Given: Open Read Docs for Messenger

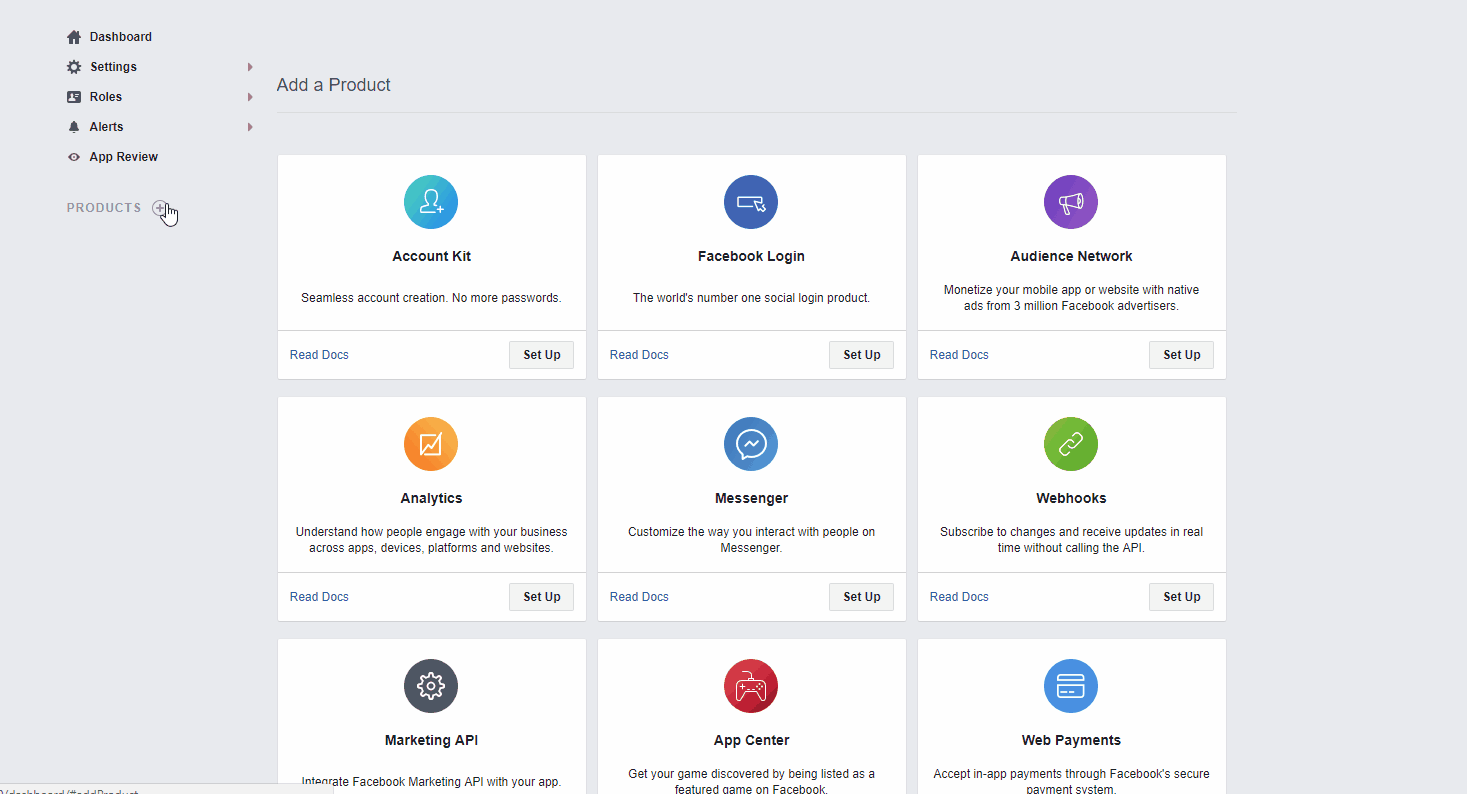Looking at the screenshot, I should tap(639, 597).
